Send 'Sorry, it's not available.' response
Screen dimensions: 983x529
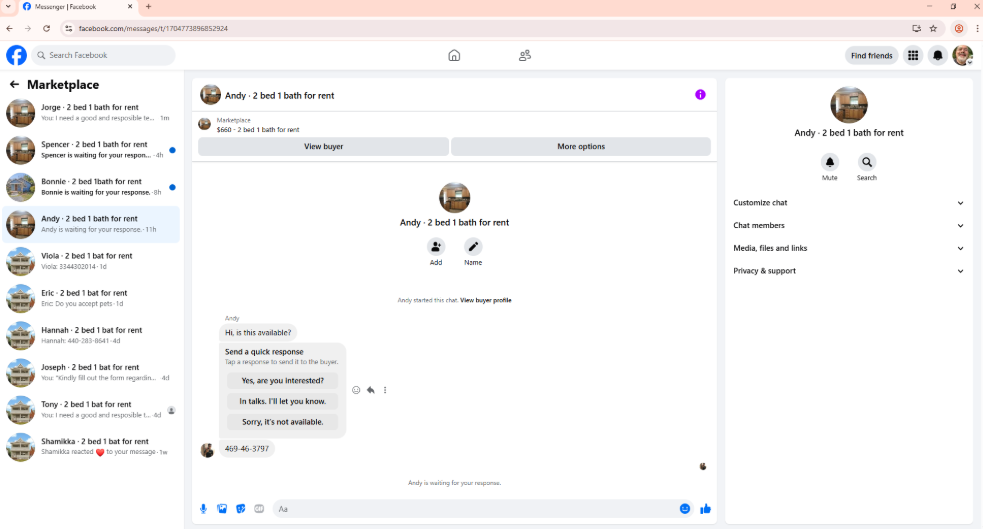[283, 422]
